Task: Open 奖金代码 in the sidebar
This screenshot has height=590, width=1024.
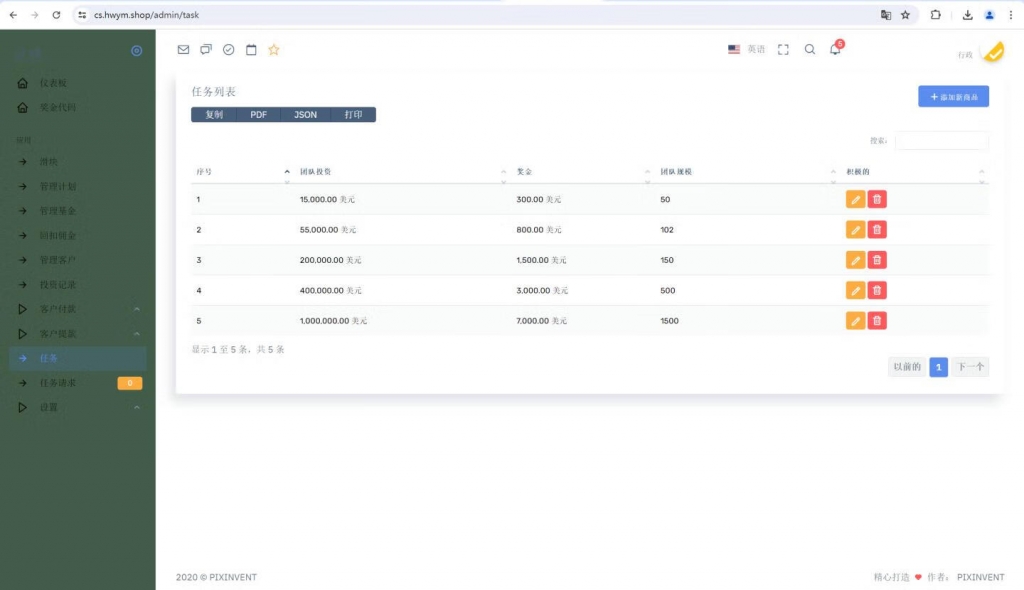Action: tap(77, 108)
